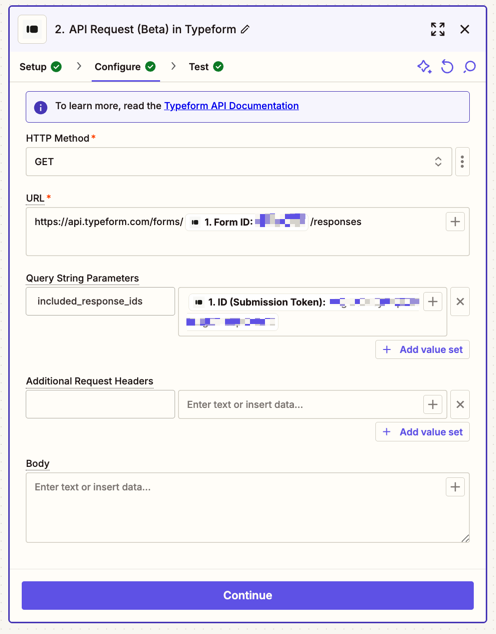
Task: Rename step using pencil edit icon
Action: 245,29
